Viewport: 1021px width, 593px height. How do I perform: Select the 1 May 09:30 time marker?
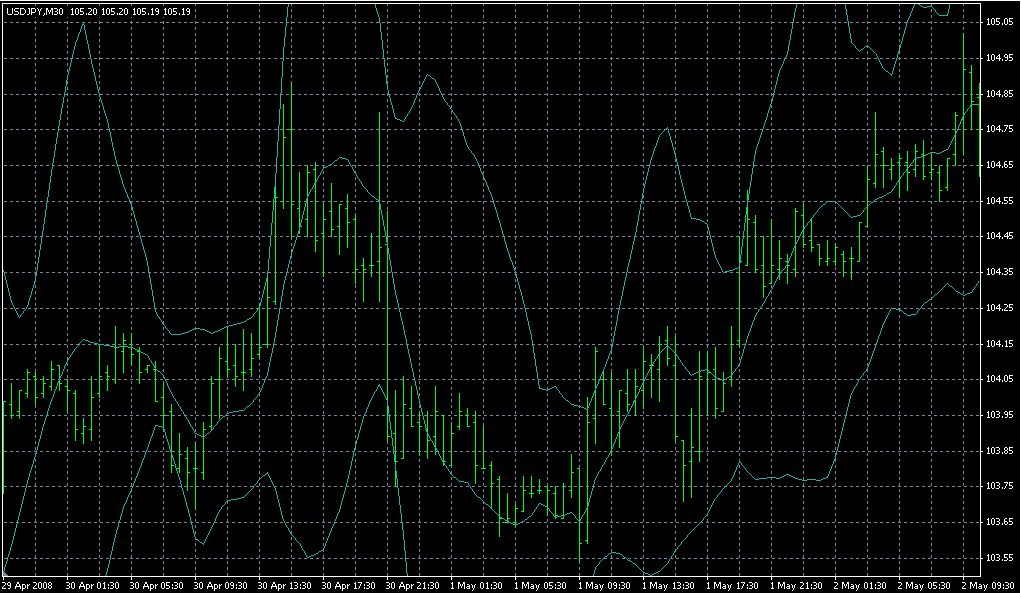click(604, 584)
